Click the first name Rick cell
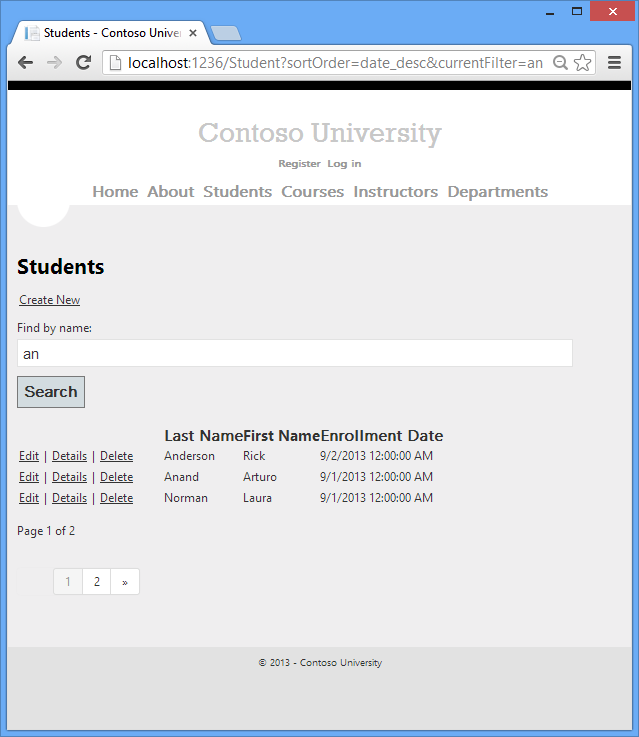639x737 pixels. click(x=254, y=456)
